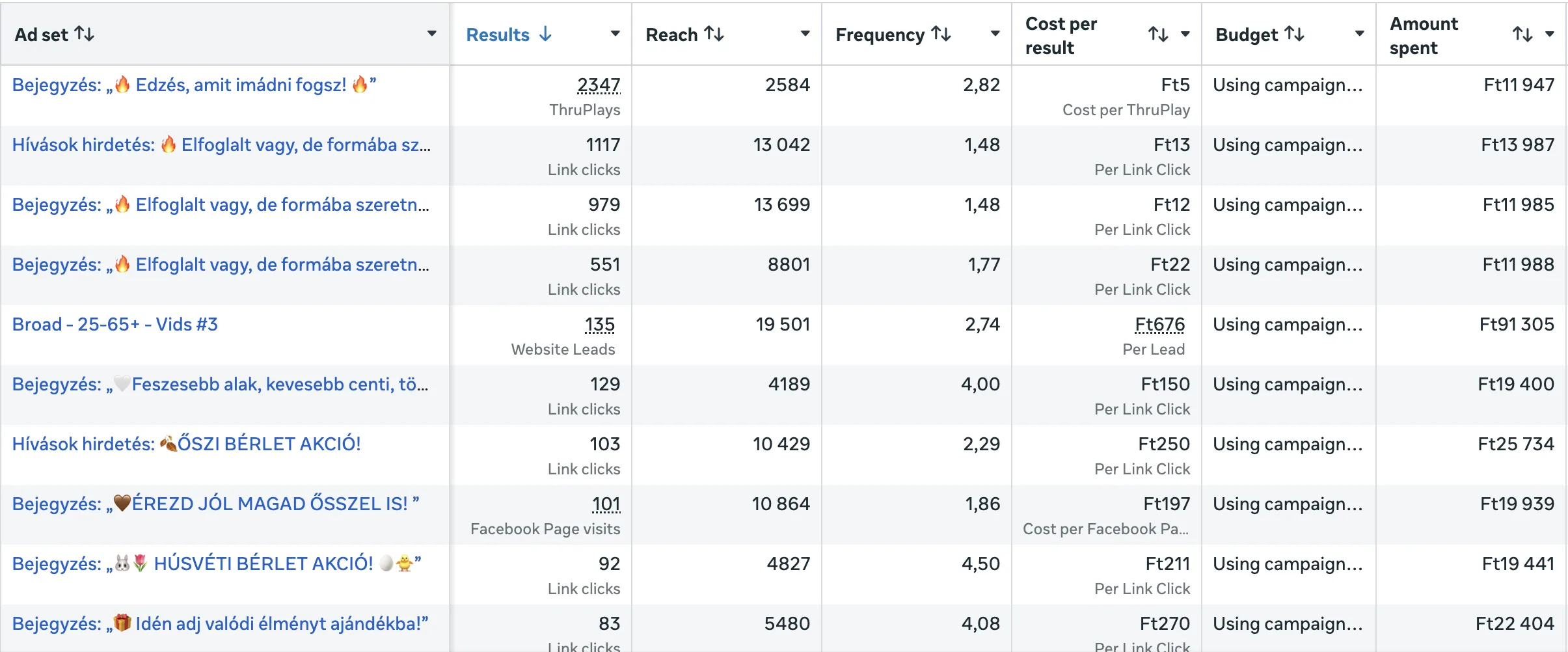Open Frequency column dropdown menu
The width and height of the screenshot is (1568, 652).
tap(995, 34)
